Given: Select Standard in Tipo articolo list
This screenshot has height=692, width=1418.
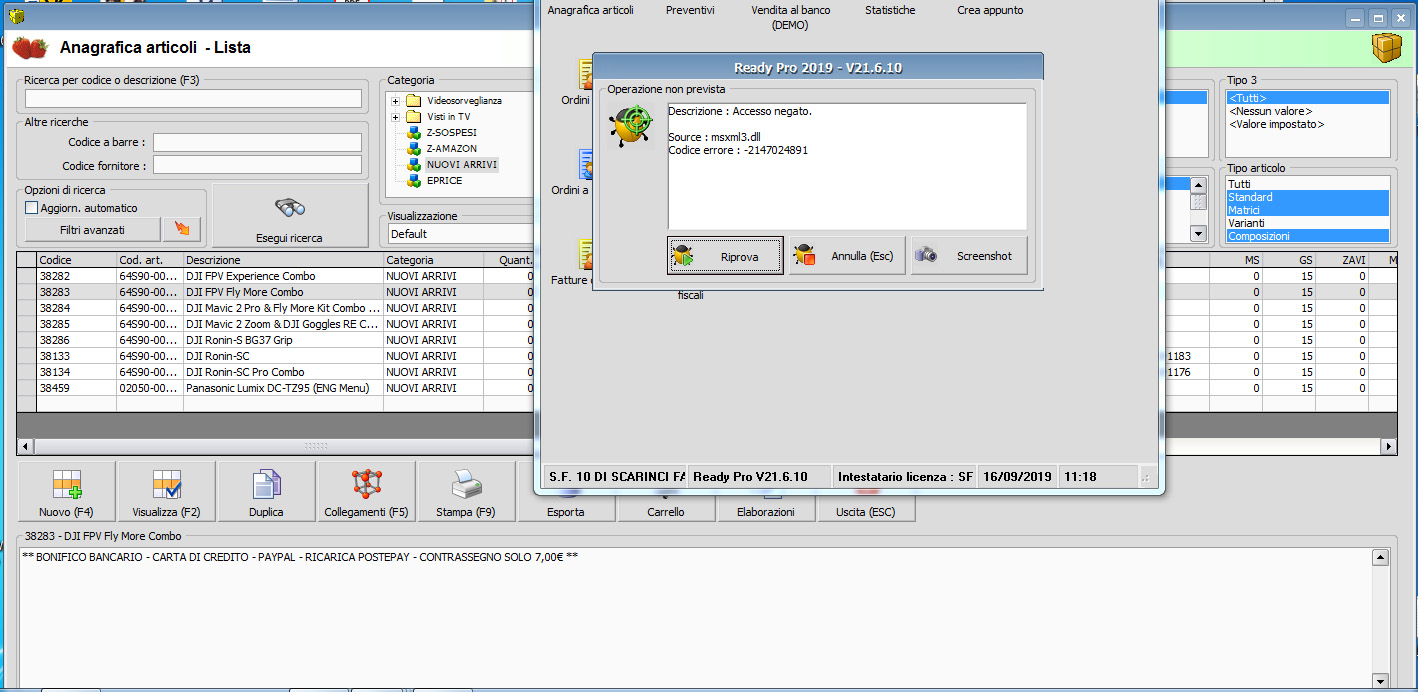Looking at the screenshot, I should tap(1308, 197).
